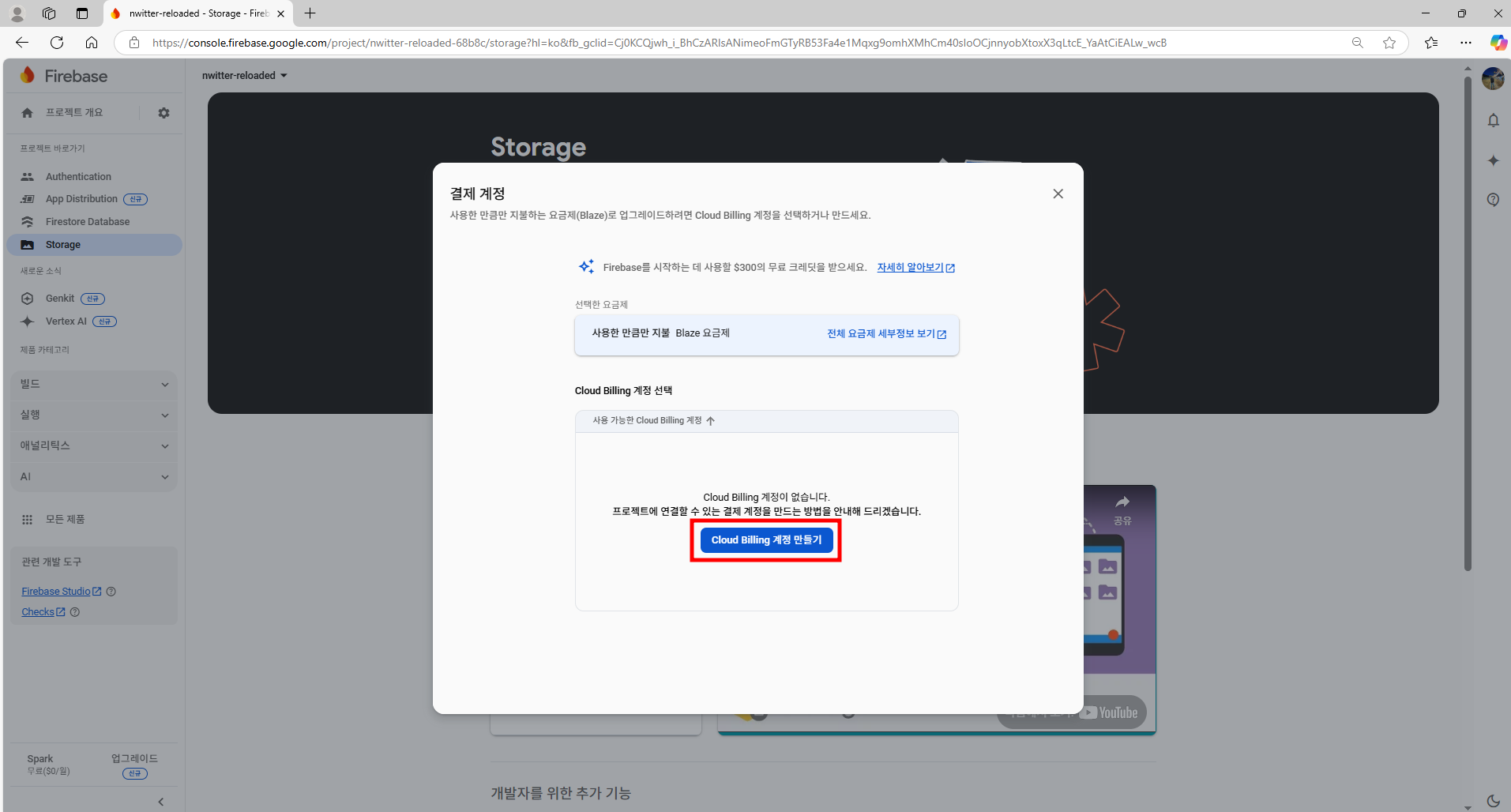Expand the AI category
The height and width of the screenshot is (812, 1511).
point(94,476)
